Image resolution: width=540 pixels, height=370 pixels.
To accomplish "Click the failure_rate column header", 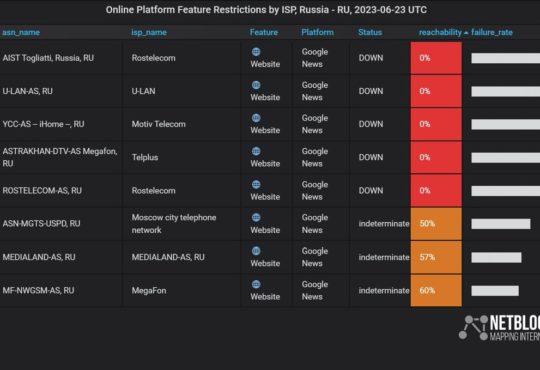I will (x=492, y=32).
